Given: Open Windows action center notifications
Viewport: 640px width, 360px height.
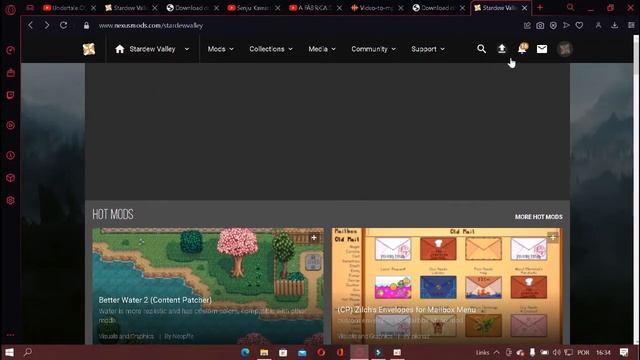Looking at the screenshot, I should click(x=624, y=352).
